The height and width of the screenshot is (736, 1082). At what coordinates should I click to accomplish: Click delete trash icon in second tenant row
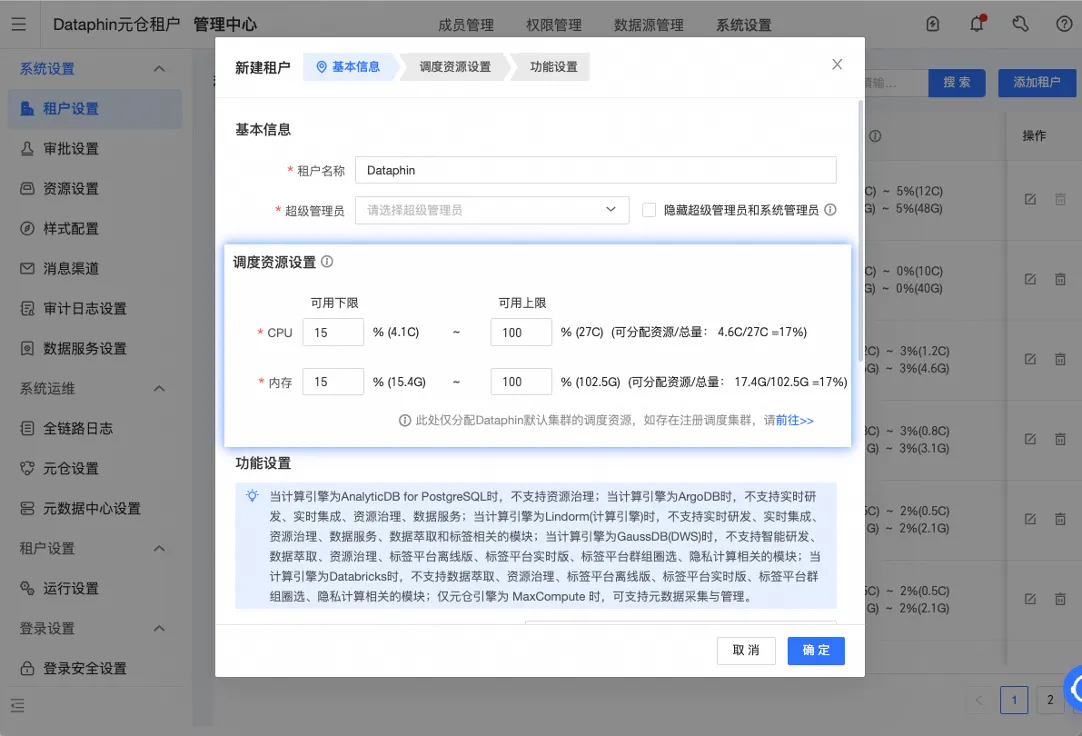coord(1060,279)
